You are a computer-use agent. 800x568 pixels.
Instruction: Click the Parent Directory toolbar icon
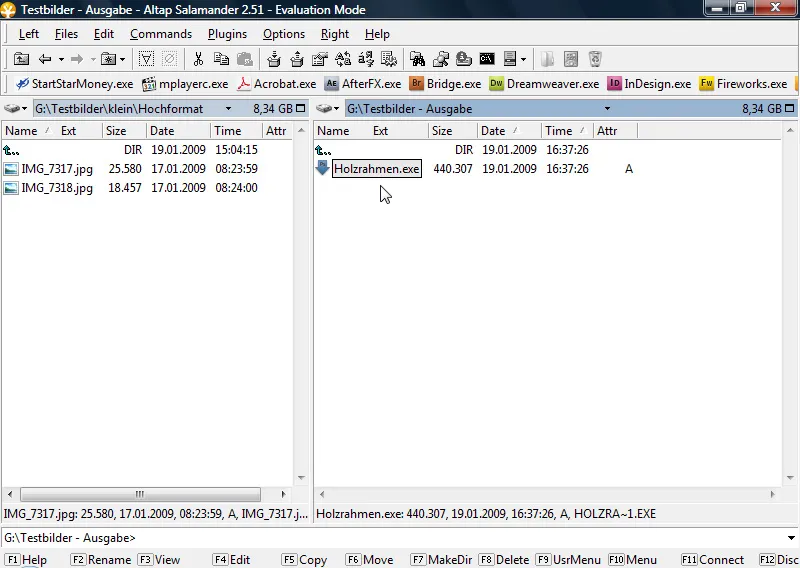(21, 59)
